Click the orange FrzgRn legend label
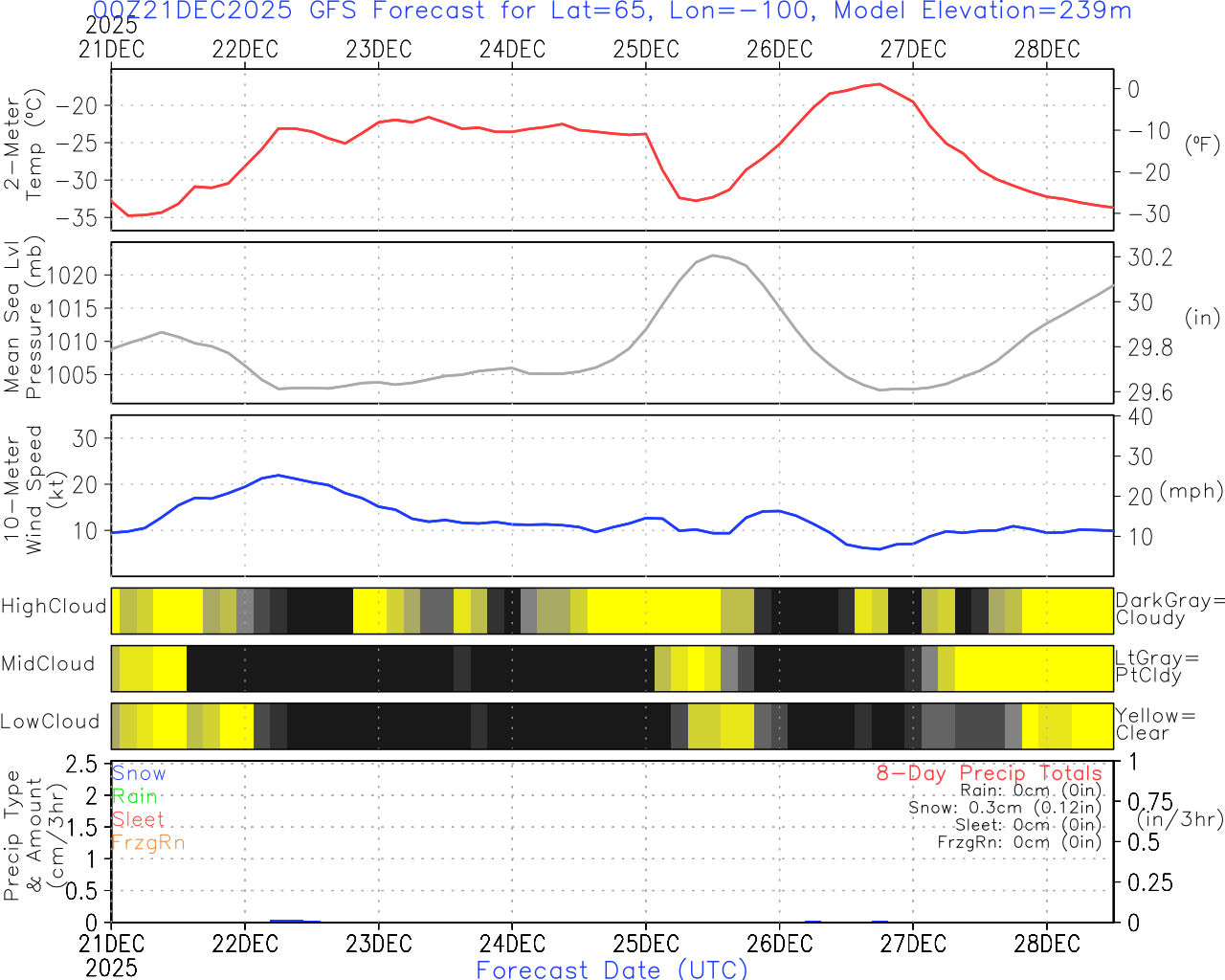This screenshot has height=980, width=1225. [147, 842]
